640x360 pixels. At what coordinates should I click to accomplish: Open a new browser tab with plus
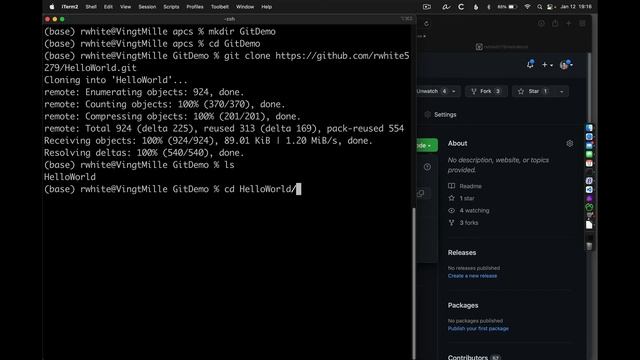[x=569, y=24]
